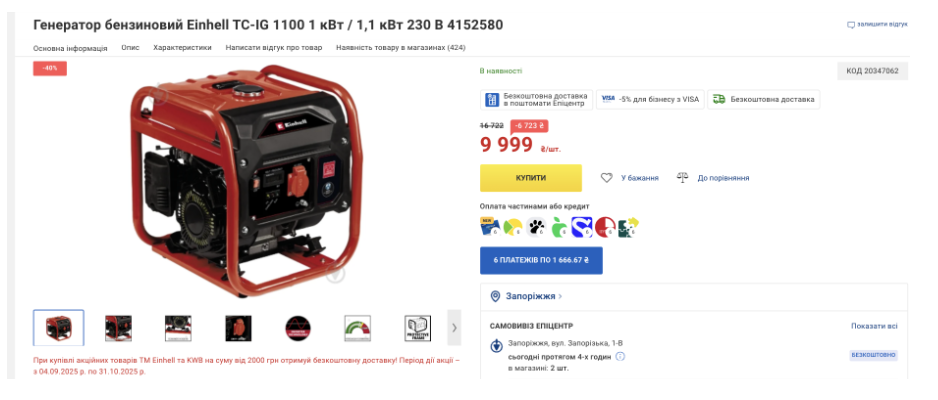Image resolution: width=938 pixels, height=400 pixels.
Task: Open Наявність товару в магазинах tab
Action: [x=401, y=47]
